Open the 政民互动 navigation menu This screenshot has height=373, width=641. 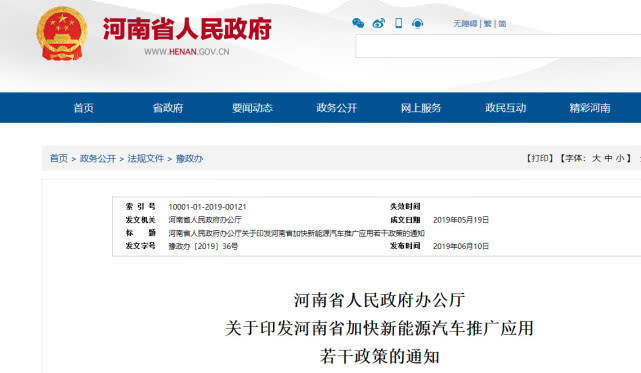[x=505, y=108]
